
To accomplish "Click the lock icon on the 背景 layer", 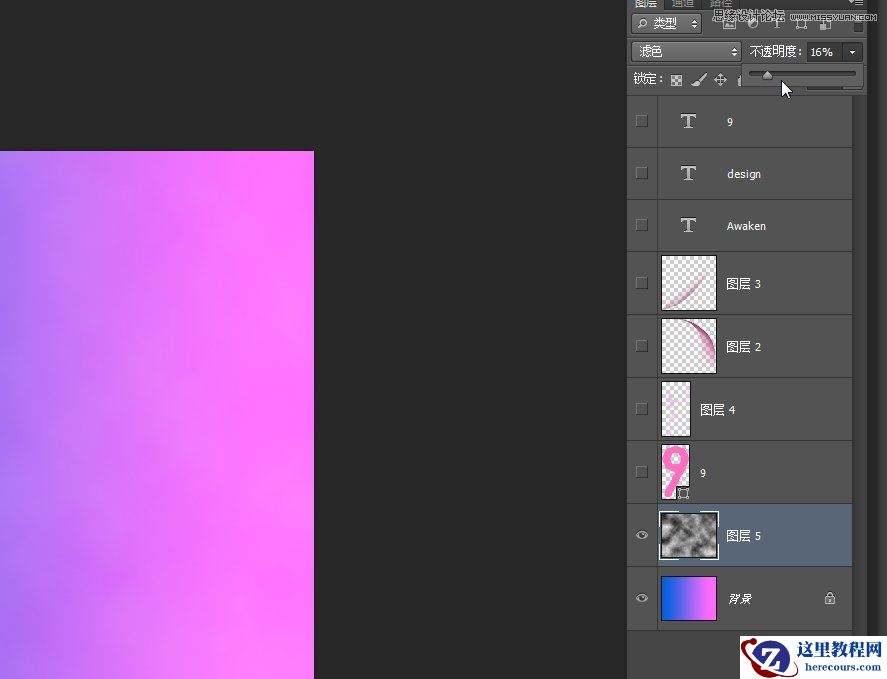I will [829, 597].
